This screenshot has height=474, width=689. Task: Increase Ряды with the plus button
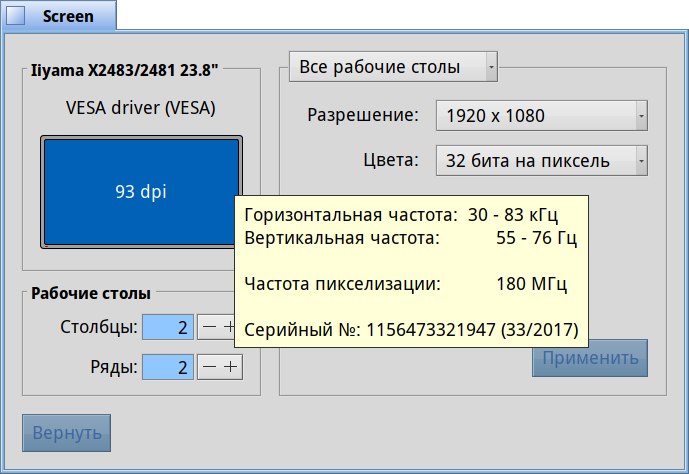tap(231, 367)
